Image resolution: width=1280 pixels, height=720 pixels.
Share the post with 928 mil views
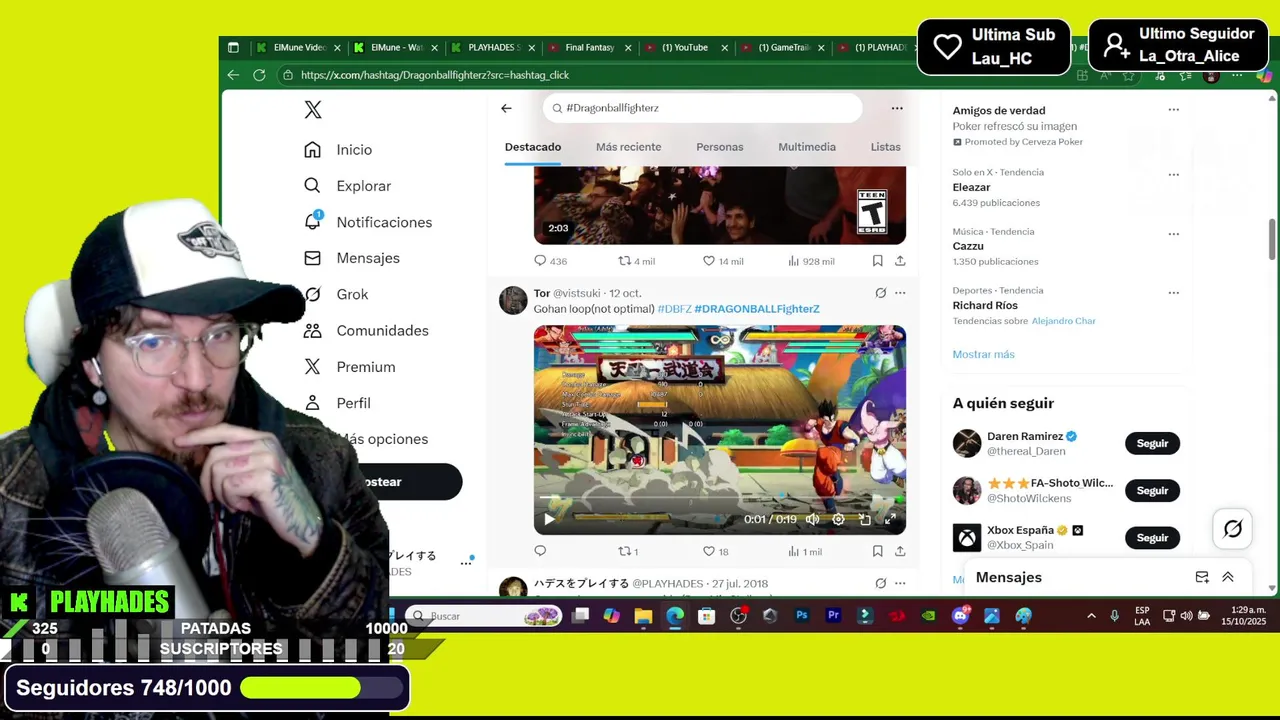[900, 261]
